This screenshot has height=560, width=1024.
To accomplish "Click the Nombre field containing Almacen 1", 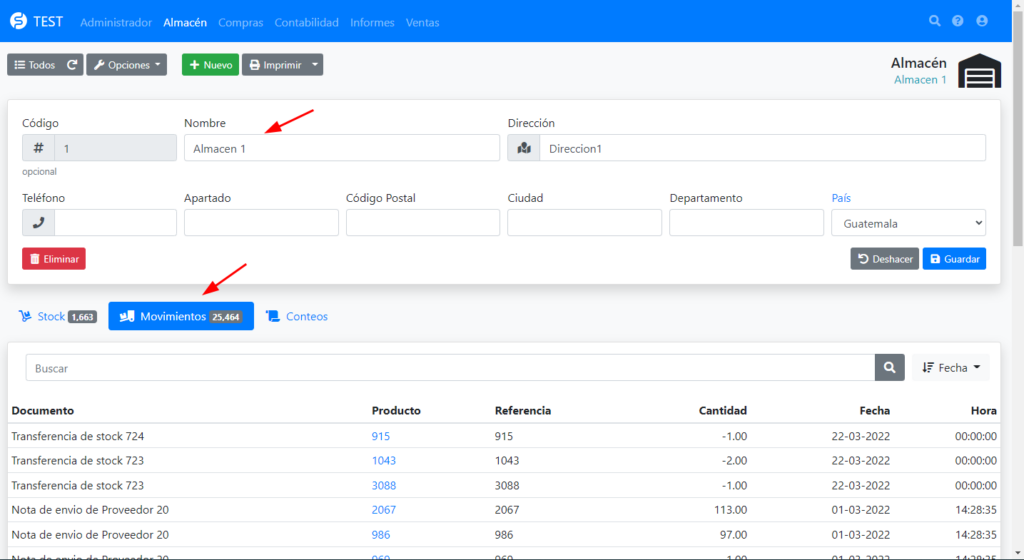I will pos(341,148).
